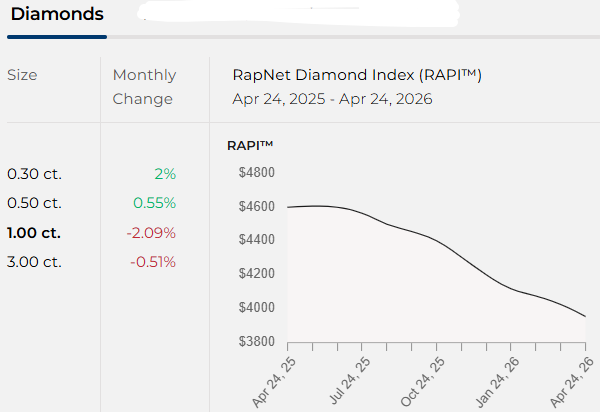Open the Diamonds tab
This screenshot has height=412, width=600.
(x=57, y=14)
